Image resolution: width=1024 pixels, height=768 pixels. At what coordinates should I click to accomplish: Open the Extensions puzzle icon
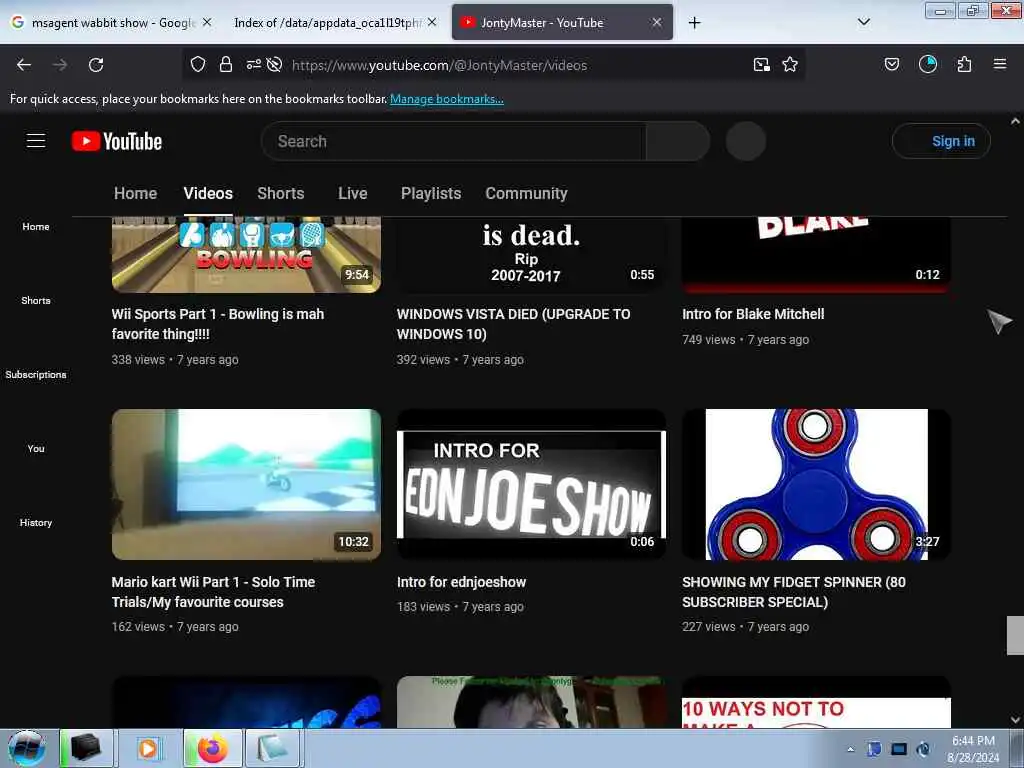pos(964,64)
